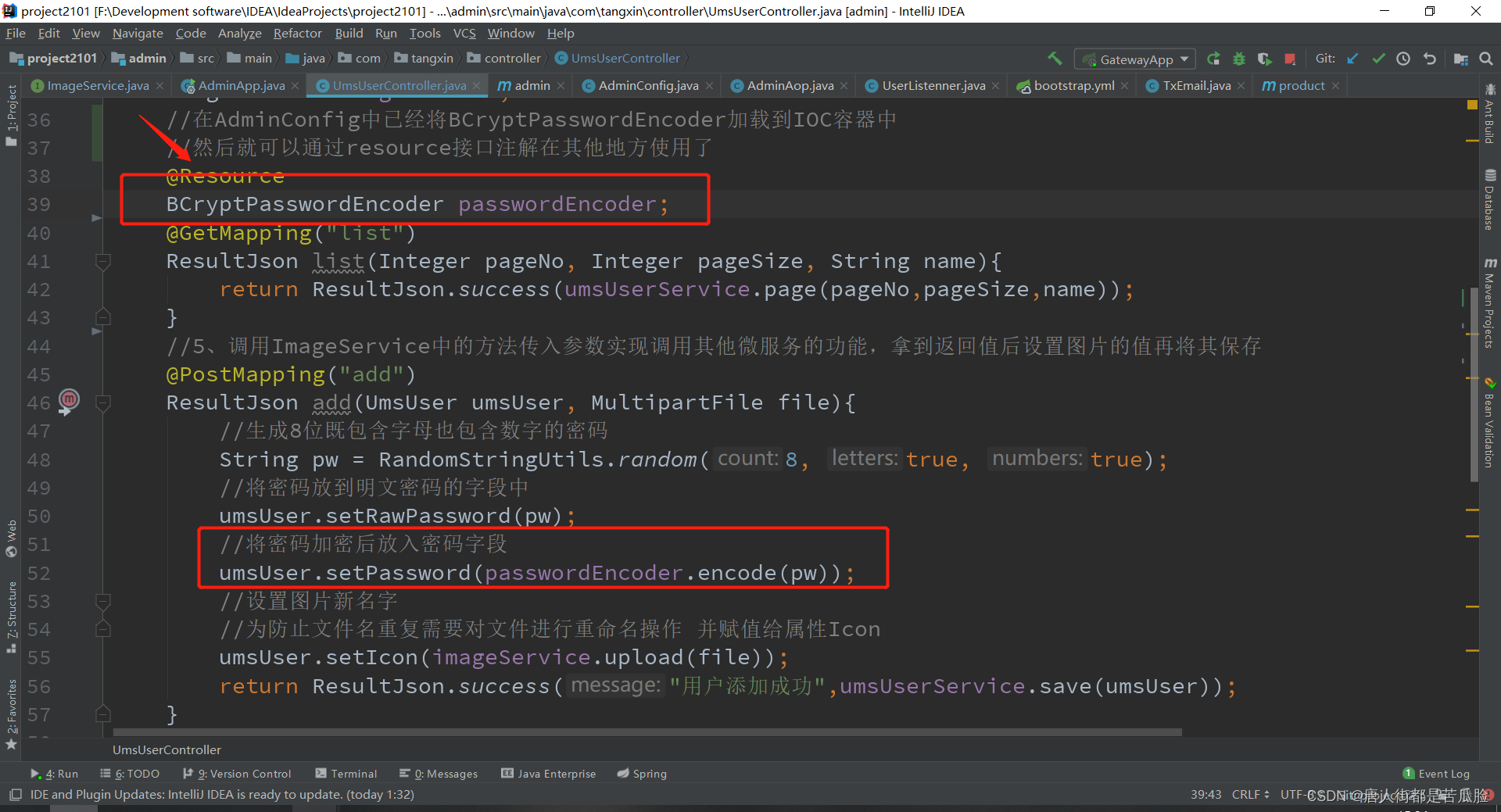Close the bootstrap.yml tab
Screen dimensions: 1501x812
pos(1124,86)
